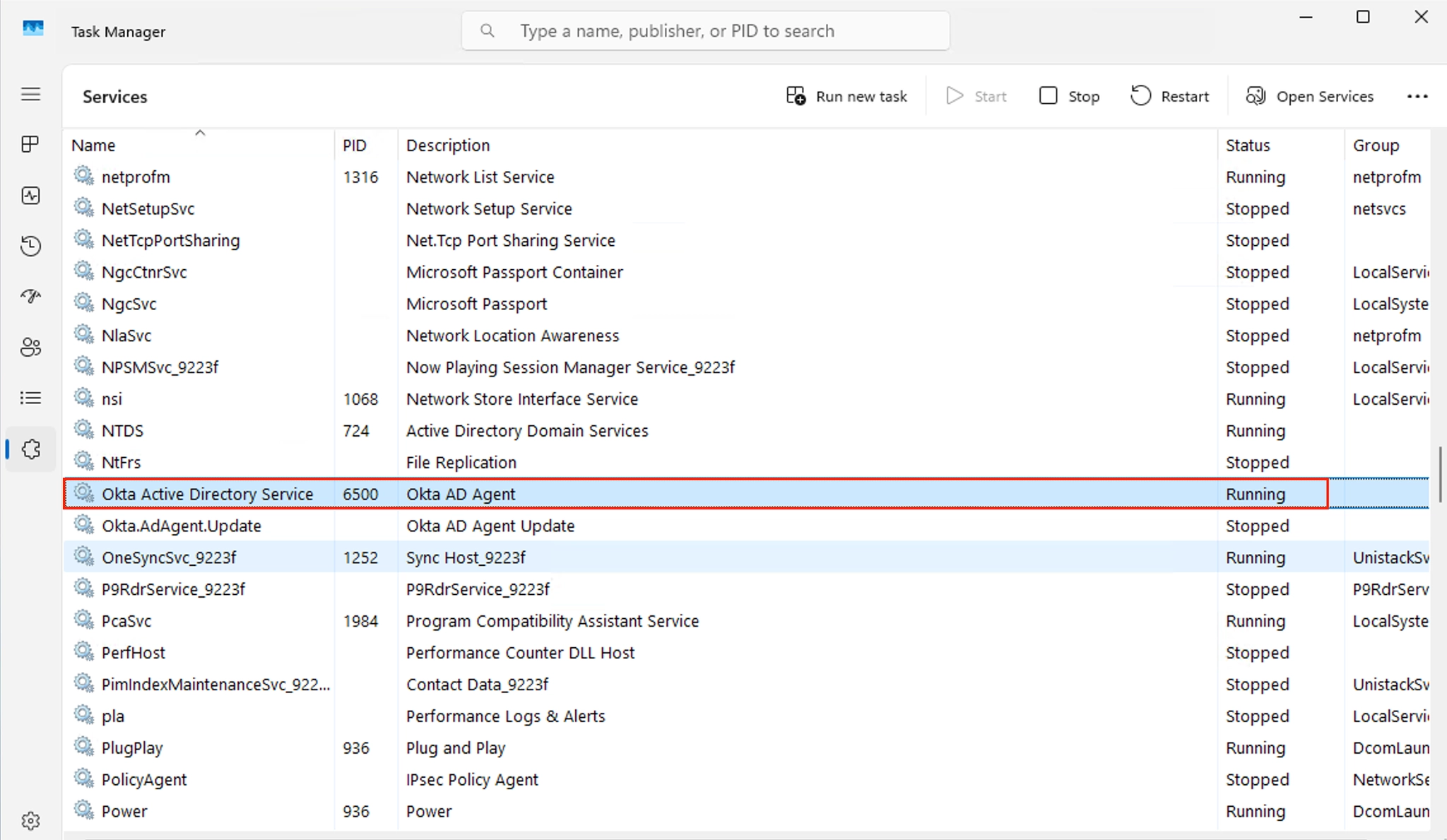This screenshot has width=1447, height=840.
Task: Click the gear icon beside PlugPlay
Action: coord(84,746)
